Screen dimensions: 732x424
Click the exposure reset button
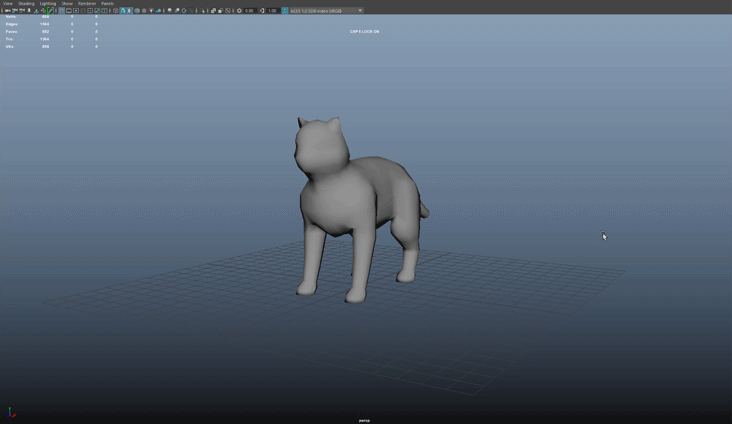[x=240, y=11]
